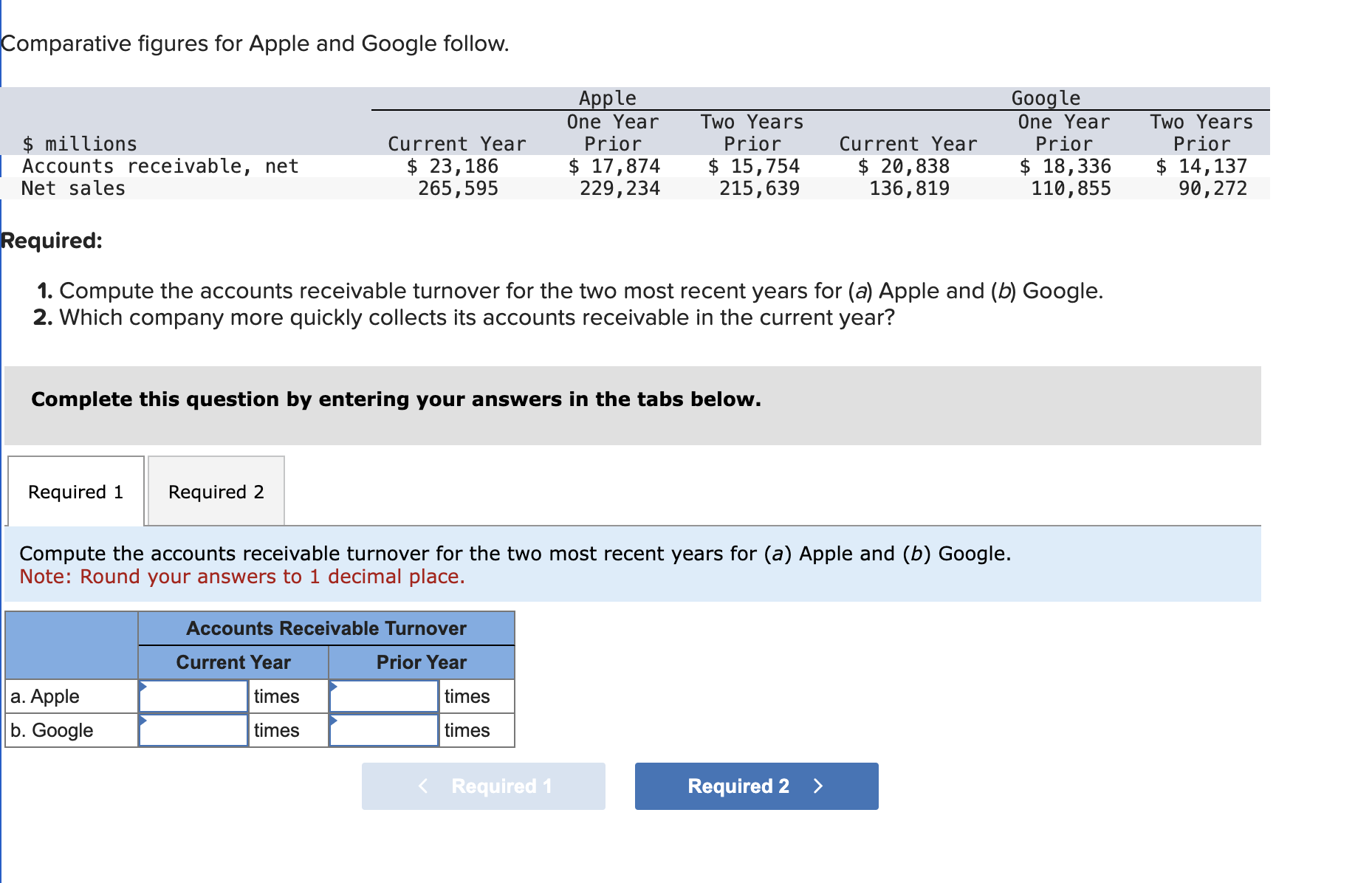Screen dimensions: 1372x883
Task: Select Apple two years prior sales 215,639
Action: tap(760, 188)
